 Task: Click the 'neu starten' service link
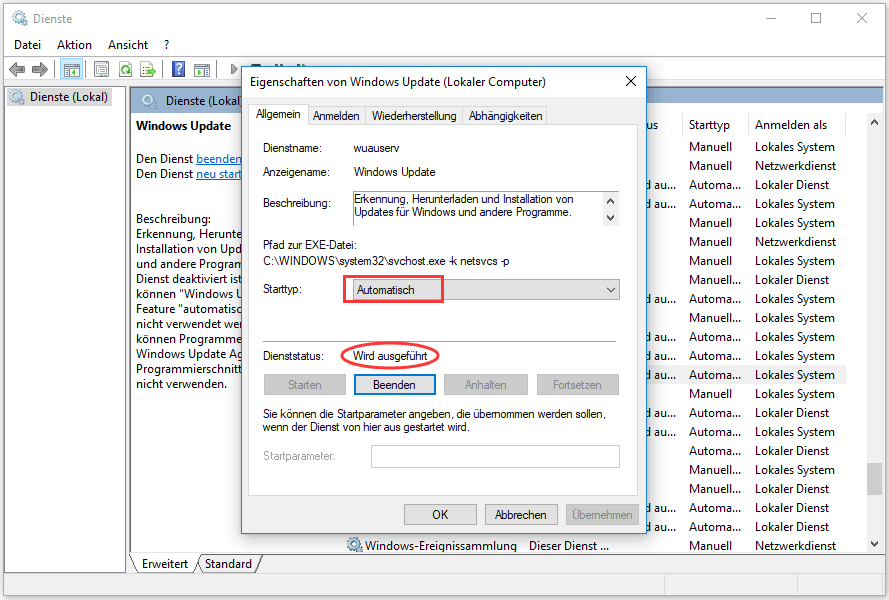[218, 174]
